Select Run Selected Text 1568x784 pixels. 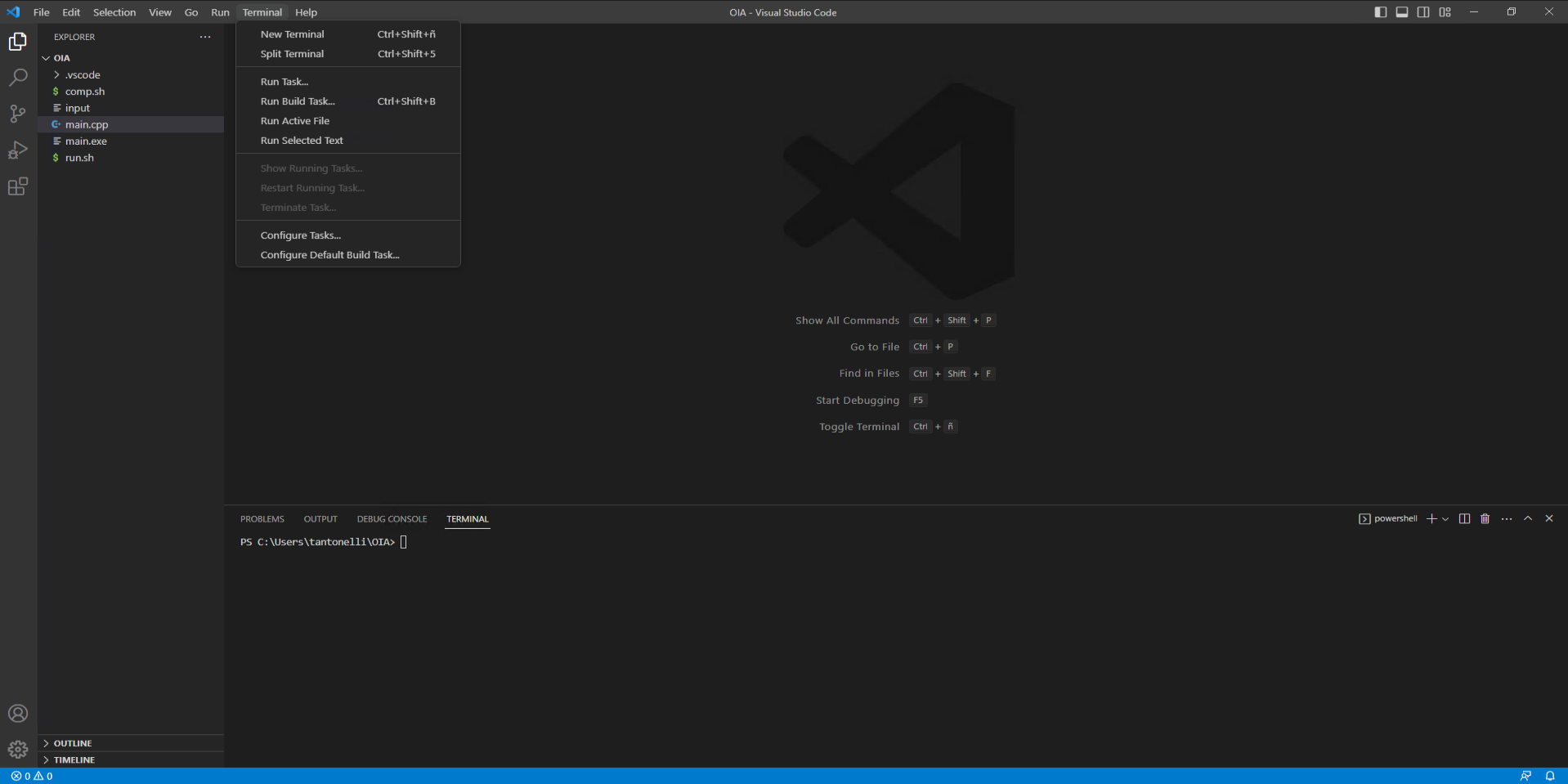pos(348,141)
